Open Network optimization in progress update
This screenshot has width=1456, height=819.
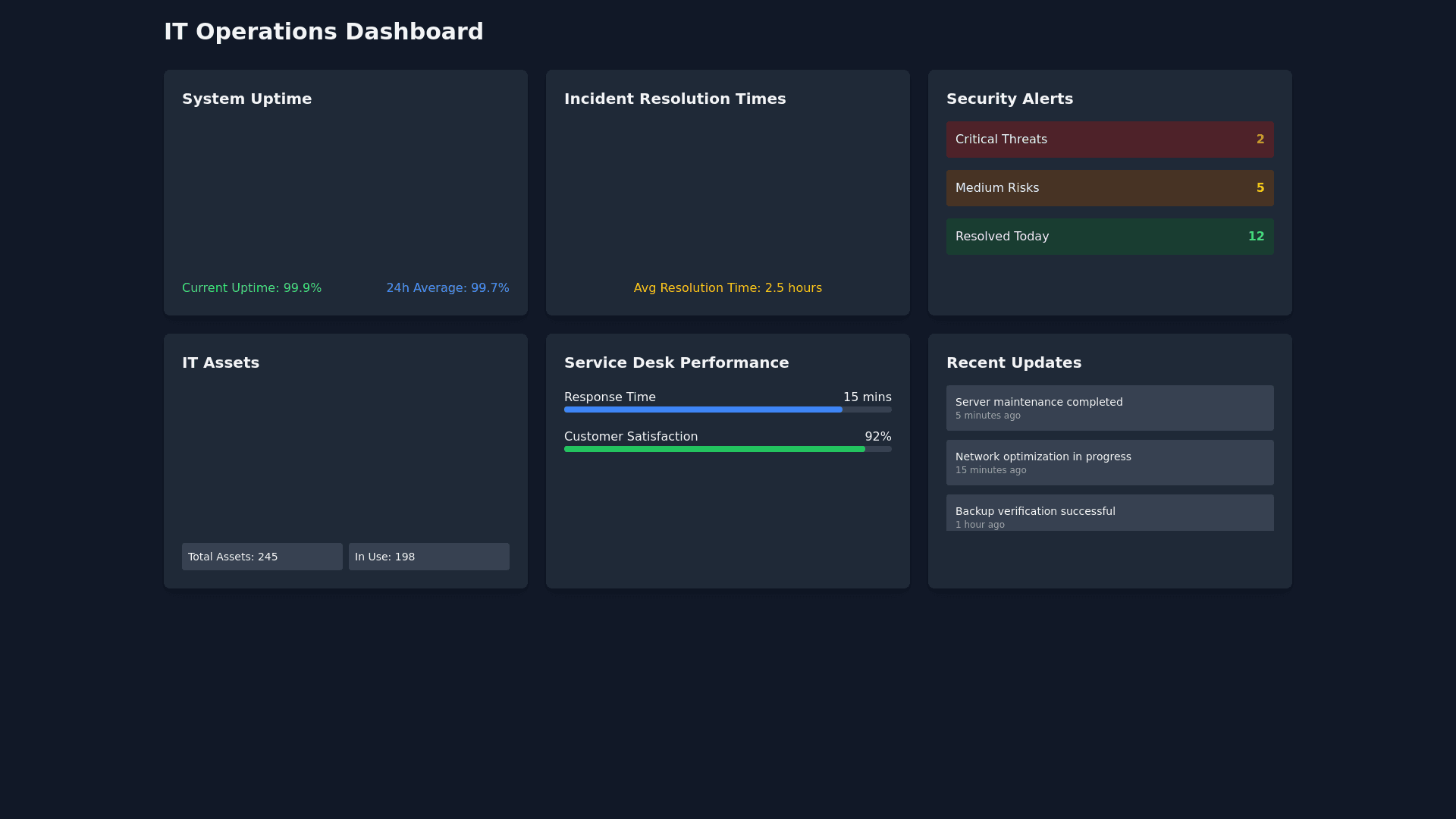(1109, 463)
